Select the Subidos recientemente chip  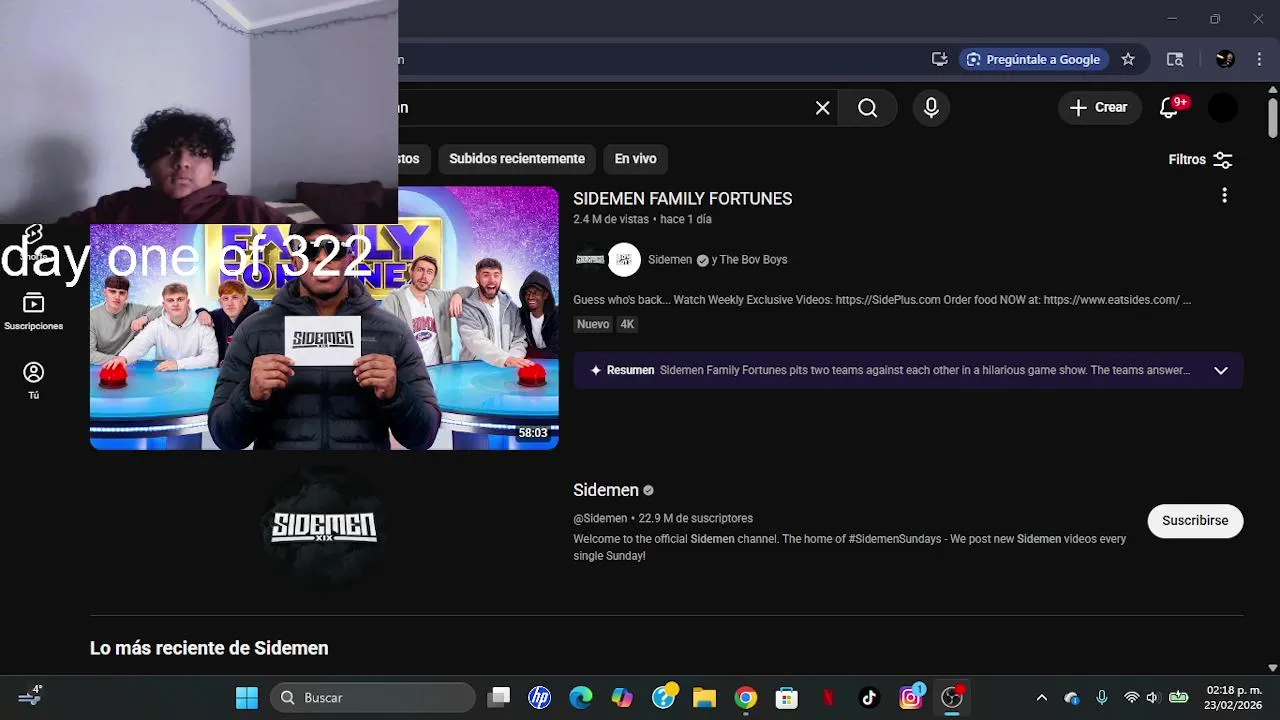click(517, 159)
